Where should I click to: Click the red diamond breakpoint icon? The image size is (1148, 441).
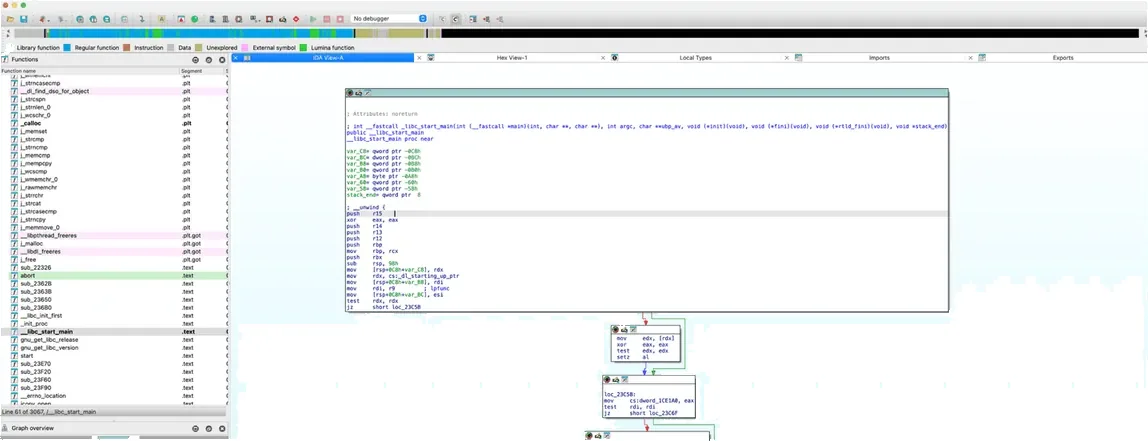tap(297, 18)
